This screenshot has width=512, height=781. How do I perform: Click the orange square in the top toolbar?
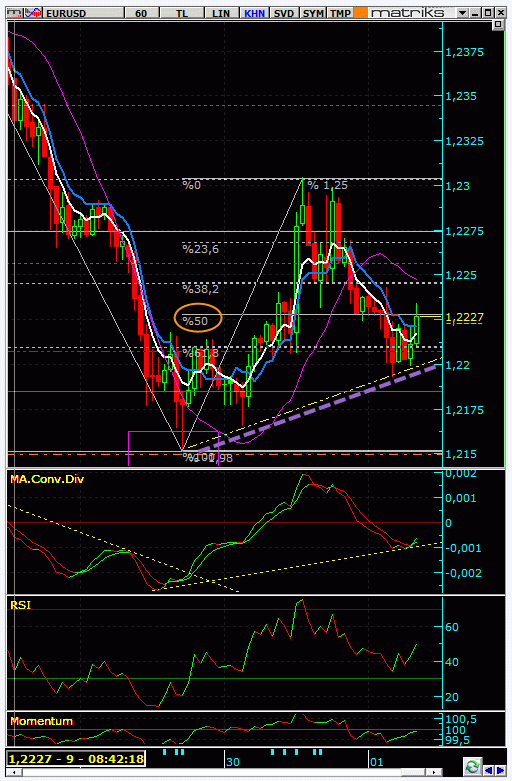(x=361, y=13)
